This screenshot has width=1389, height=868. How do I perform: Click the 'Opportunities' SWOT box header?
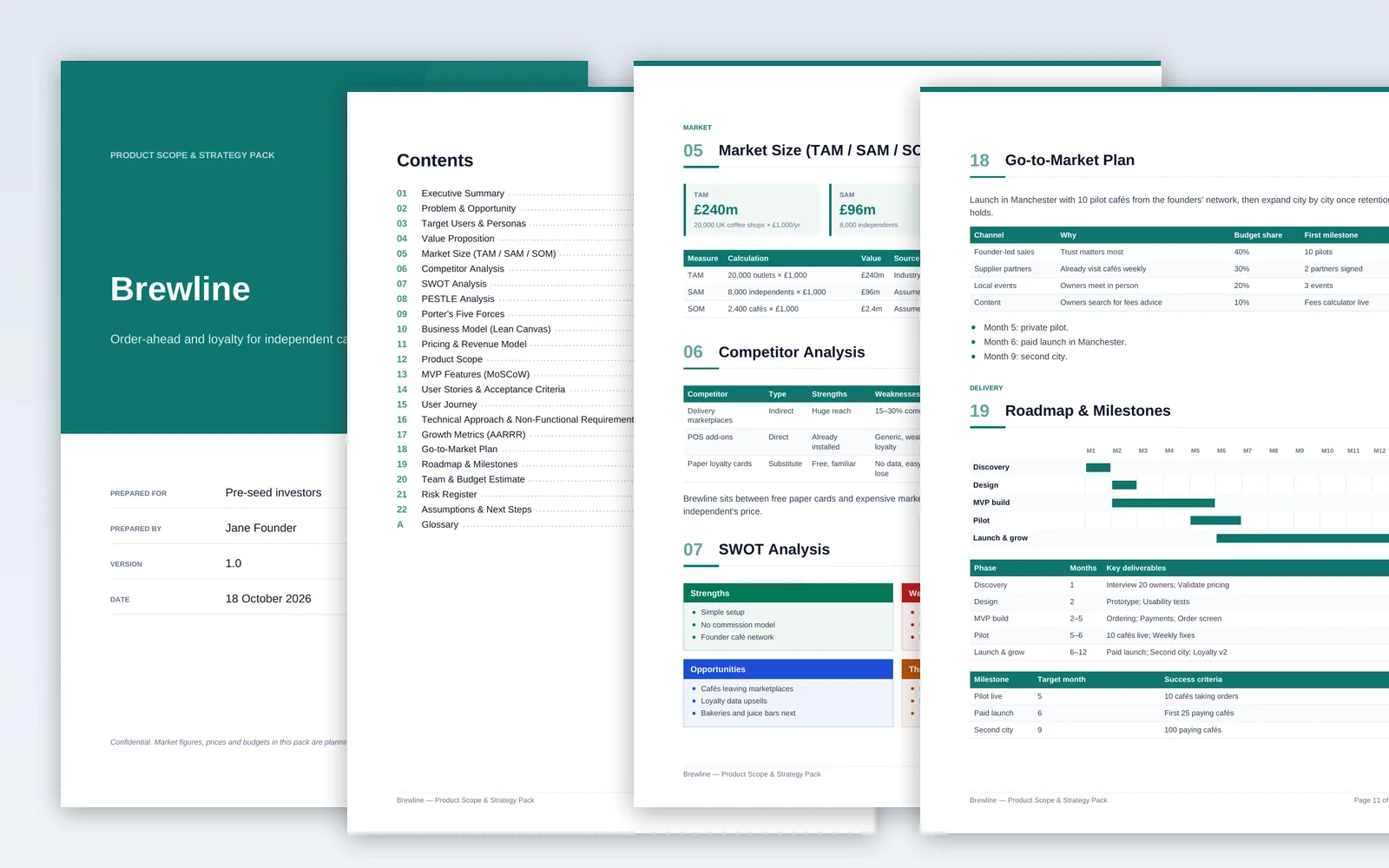pyautogui.click(x=787, y=669)
